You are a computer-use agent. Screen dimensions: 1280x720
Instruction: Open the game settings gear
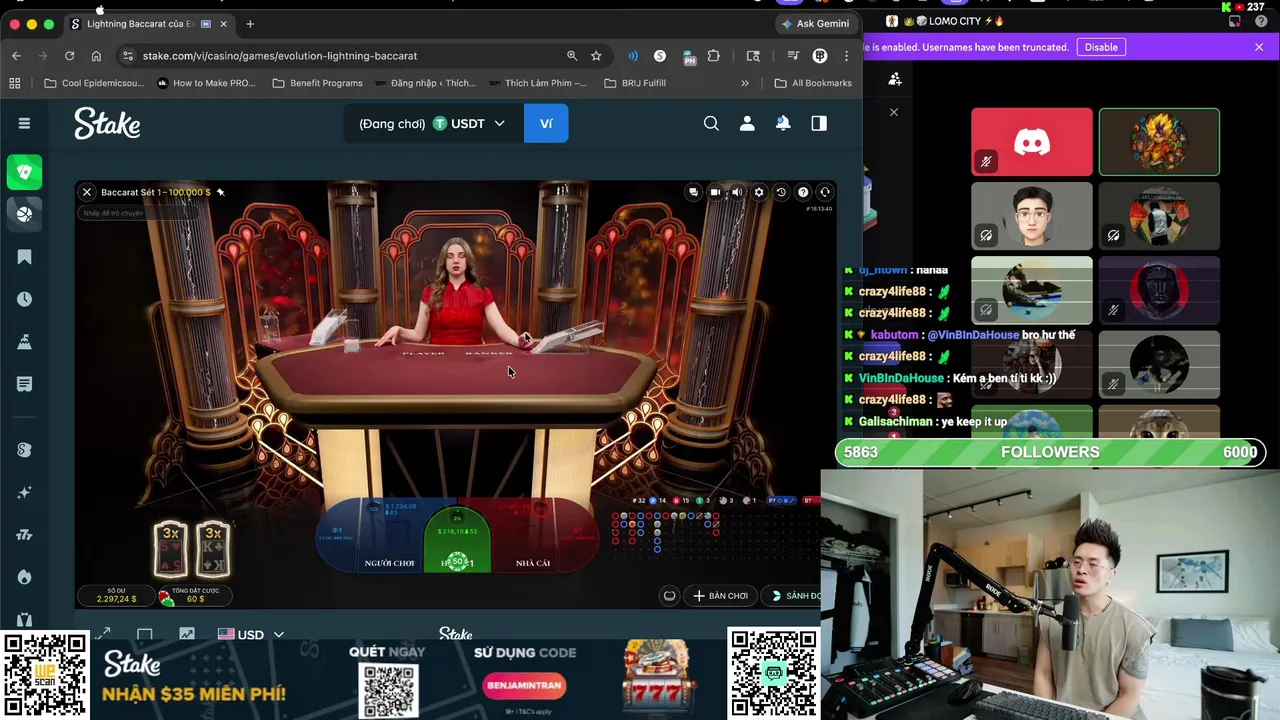click(759, 192)
